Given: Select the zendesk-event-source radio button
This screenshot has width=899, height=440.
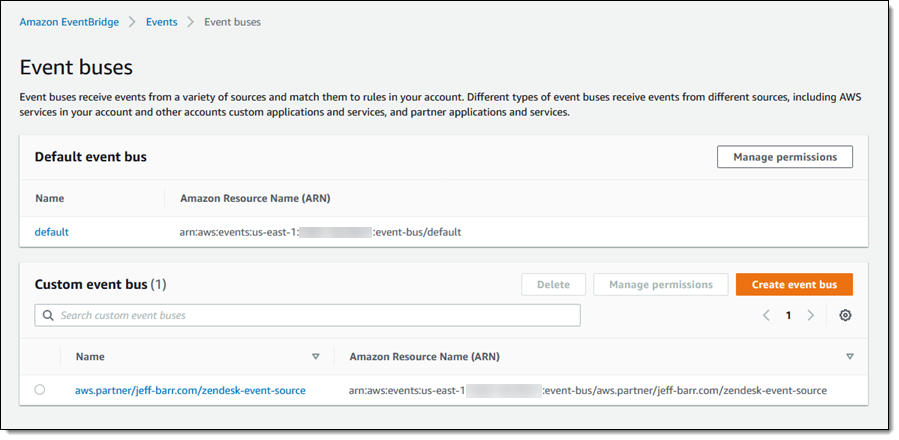Looking at the screenshot, I should pyautogui.click(x=40, y=390).
